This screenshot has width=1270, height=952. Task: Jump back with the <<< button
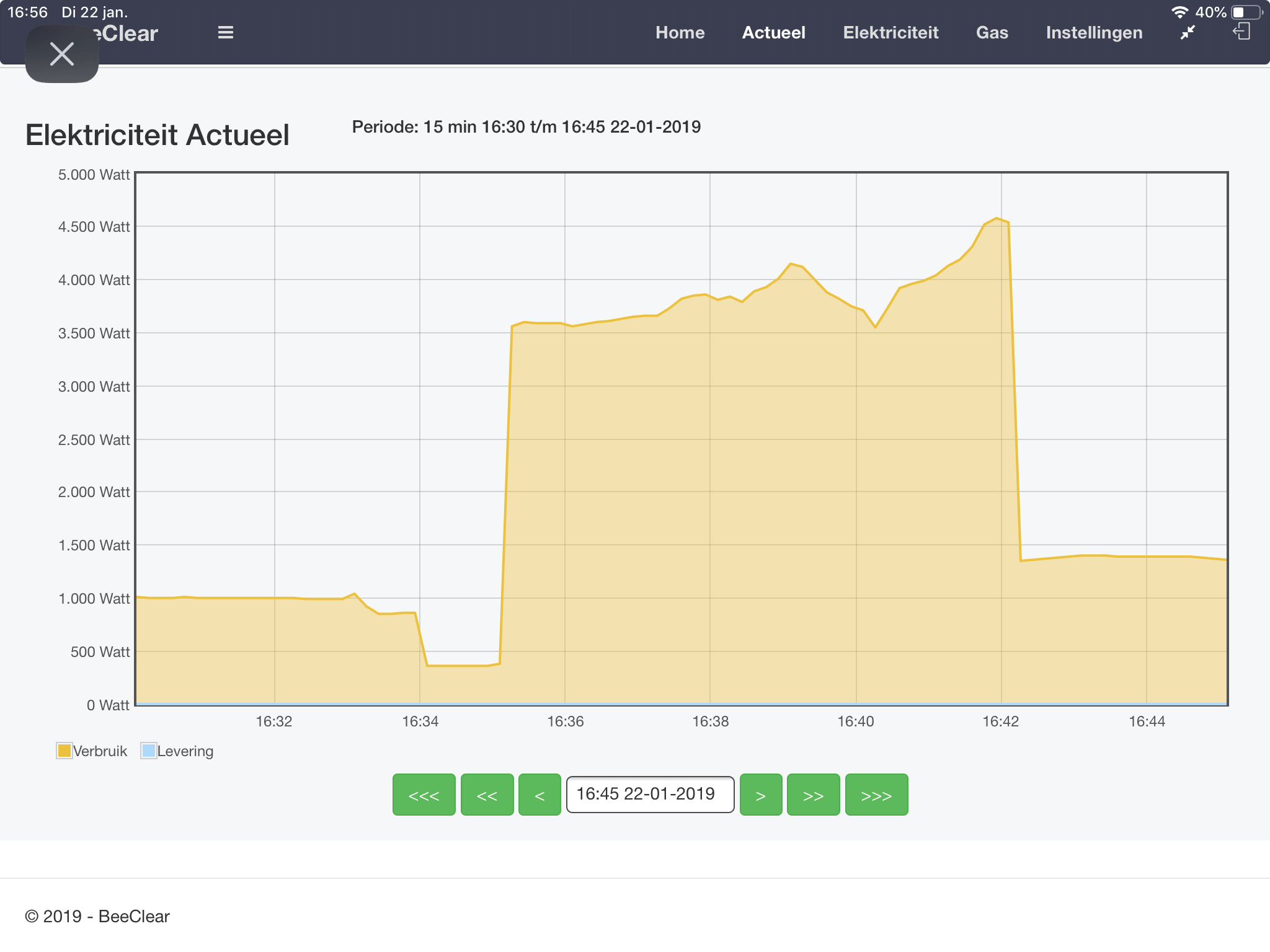(x=424, y=795)
